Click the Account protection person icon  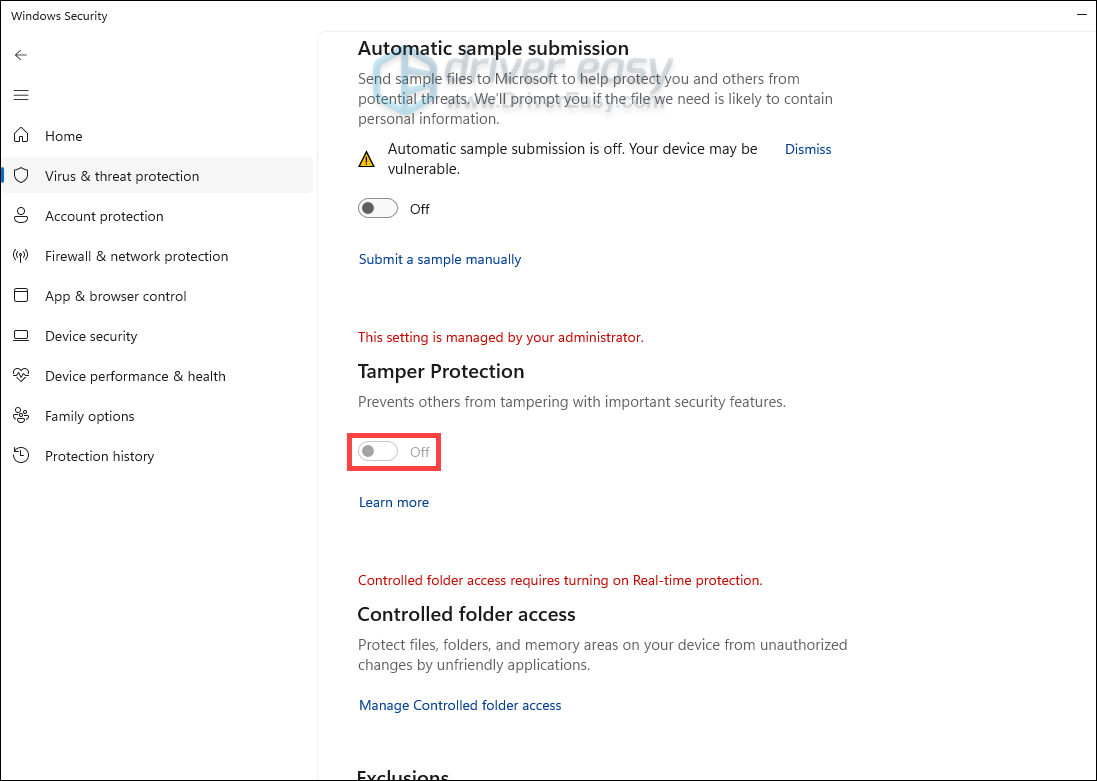point(21,216)
